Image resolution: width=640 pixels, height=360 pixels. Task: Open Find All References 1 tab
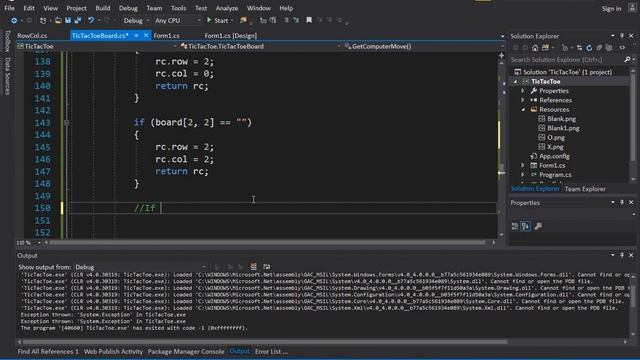click(x=48, y=351)
